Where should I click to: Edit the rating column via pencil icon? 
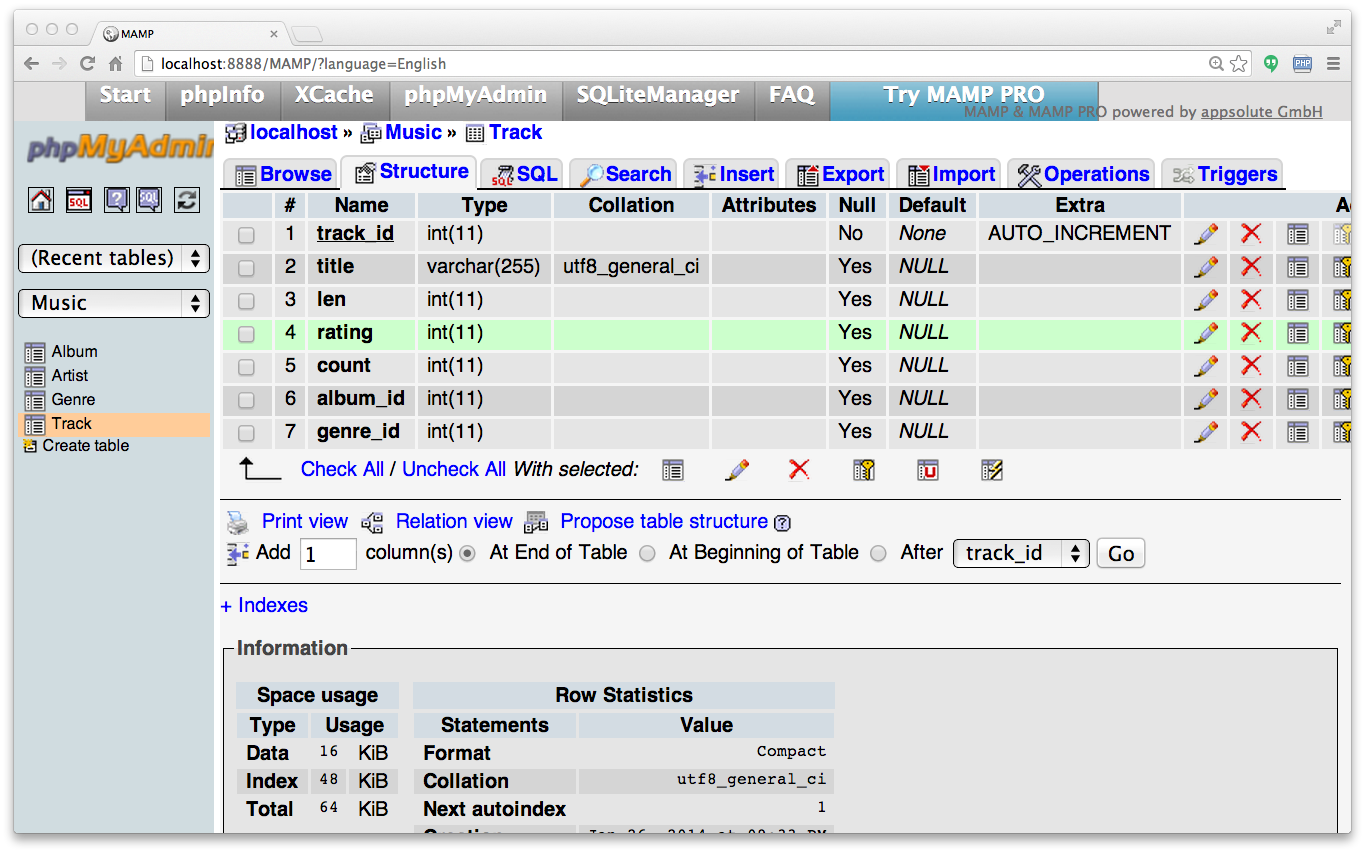pyautogui.click(x=1207, y=333)
